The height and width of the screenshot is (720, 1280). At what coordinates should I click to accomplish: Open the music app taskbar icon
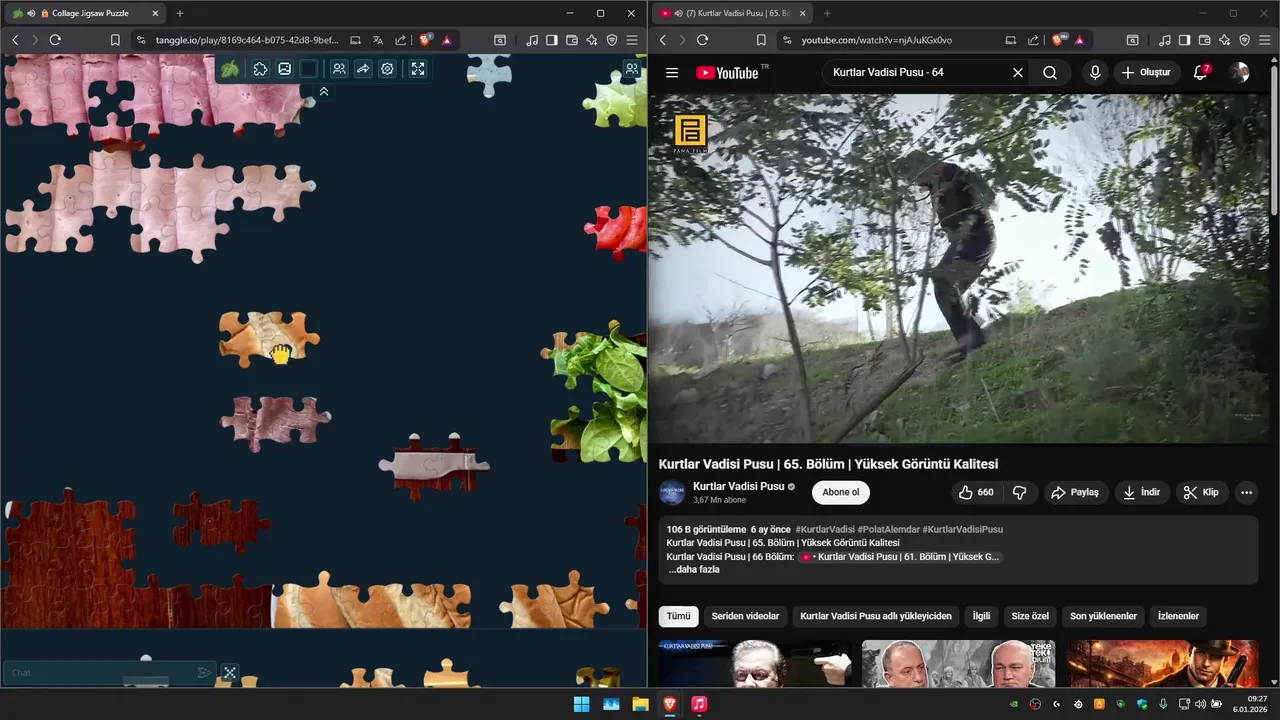point(699,704)
